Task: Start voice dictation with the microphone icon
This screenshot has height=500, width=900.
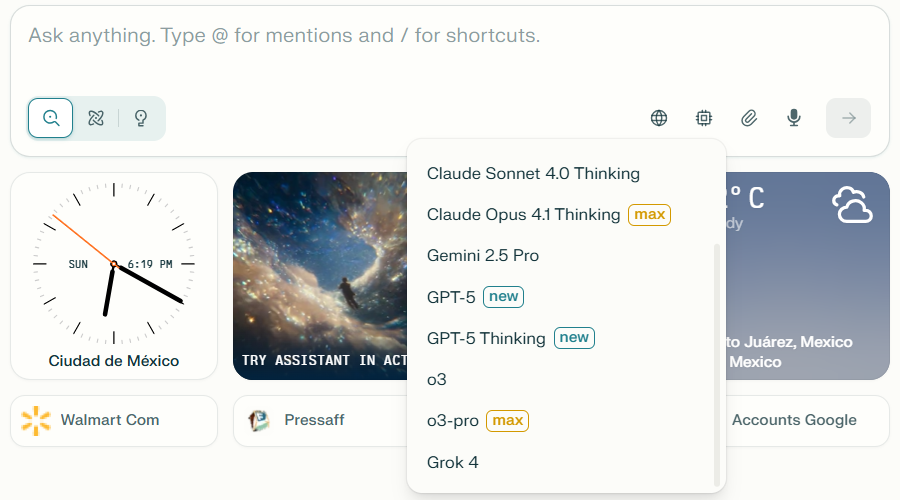Action: pos(794,118)
